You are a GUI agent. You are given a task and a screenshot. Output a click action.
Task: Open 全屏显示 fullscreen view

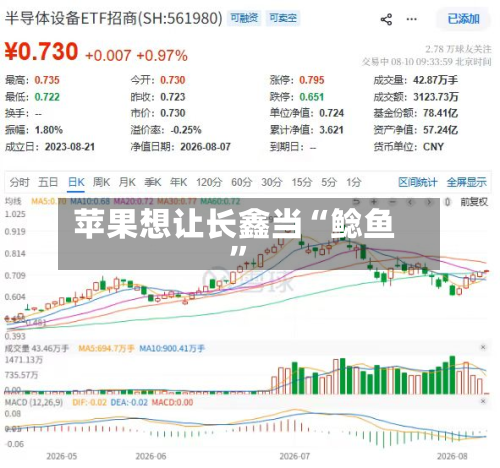466,182
